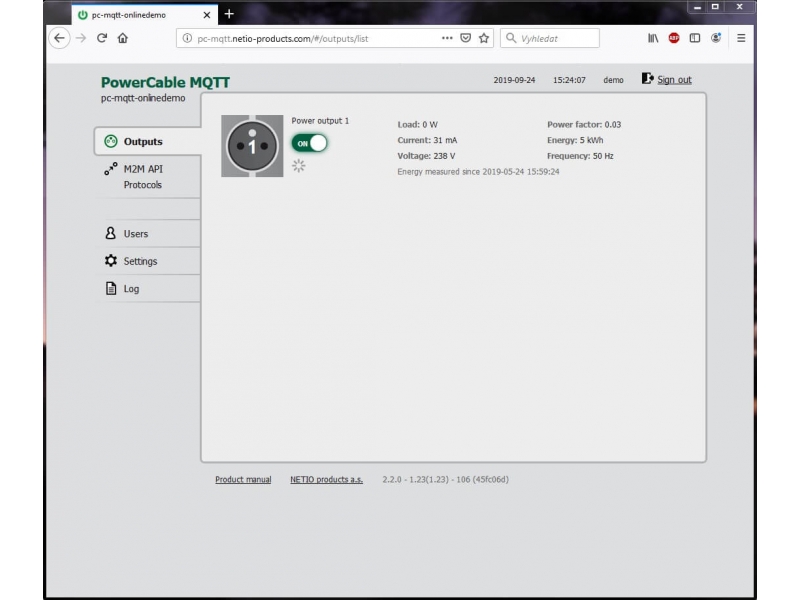Open page actions three-dots menu
Screen dimensions: 800x600
coord(447,38)
